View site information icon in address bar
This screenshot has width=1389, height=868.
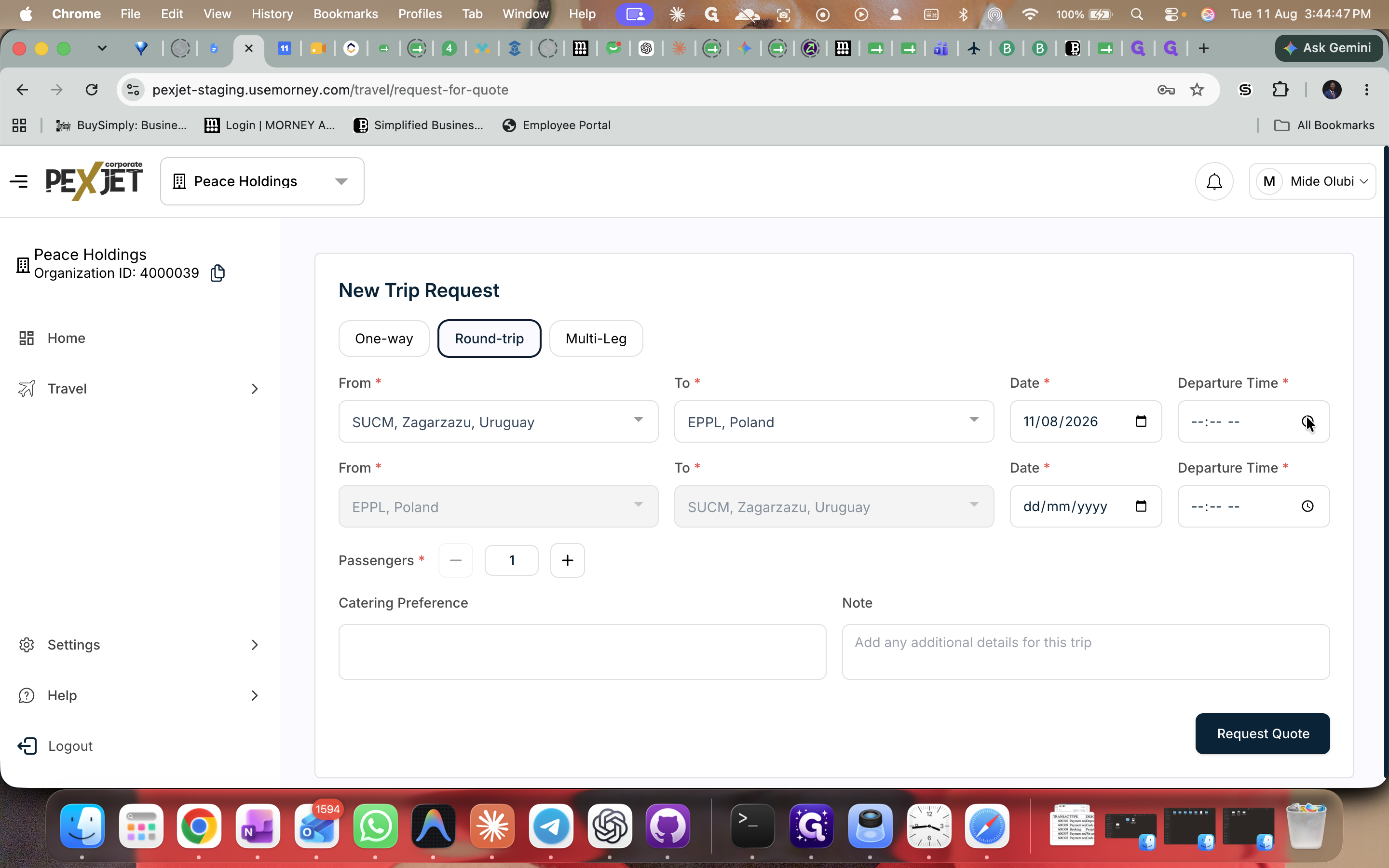(133, 90)
